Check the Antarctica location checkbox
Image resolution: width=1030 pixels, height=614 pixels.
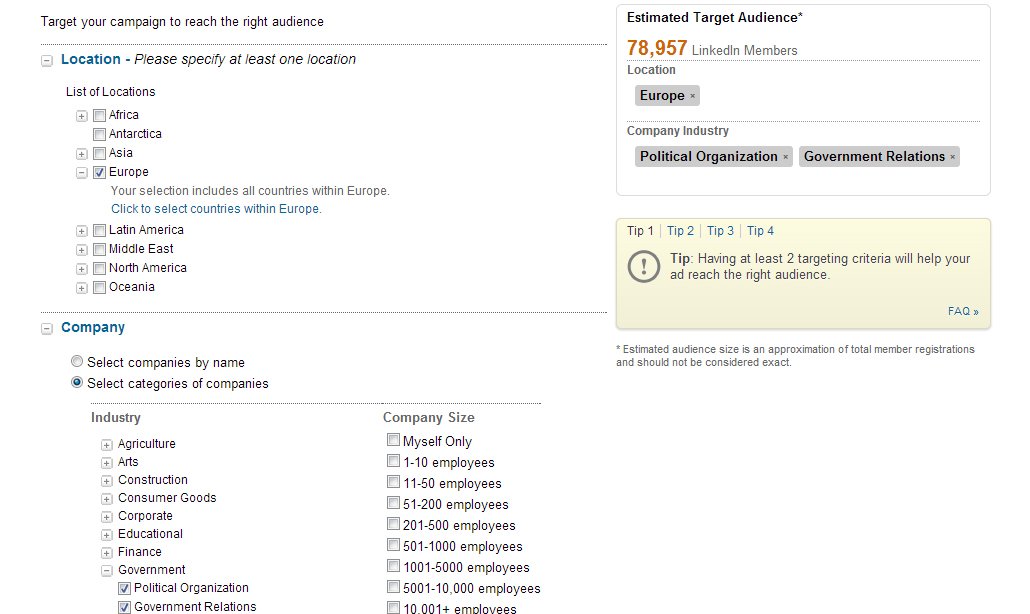click(99, 134)
